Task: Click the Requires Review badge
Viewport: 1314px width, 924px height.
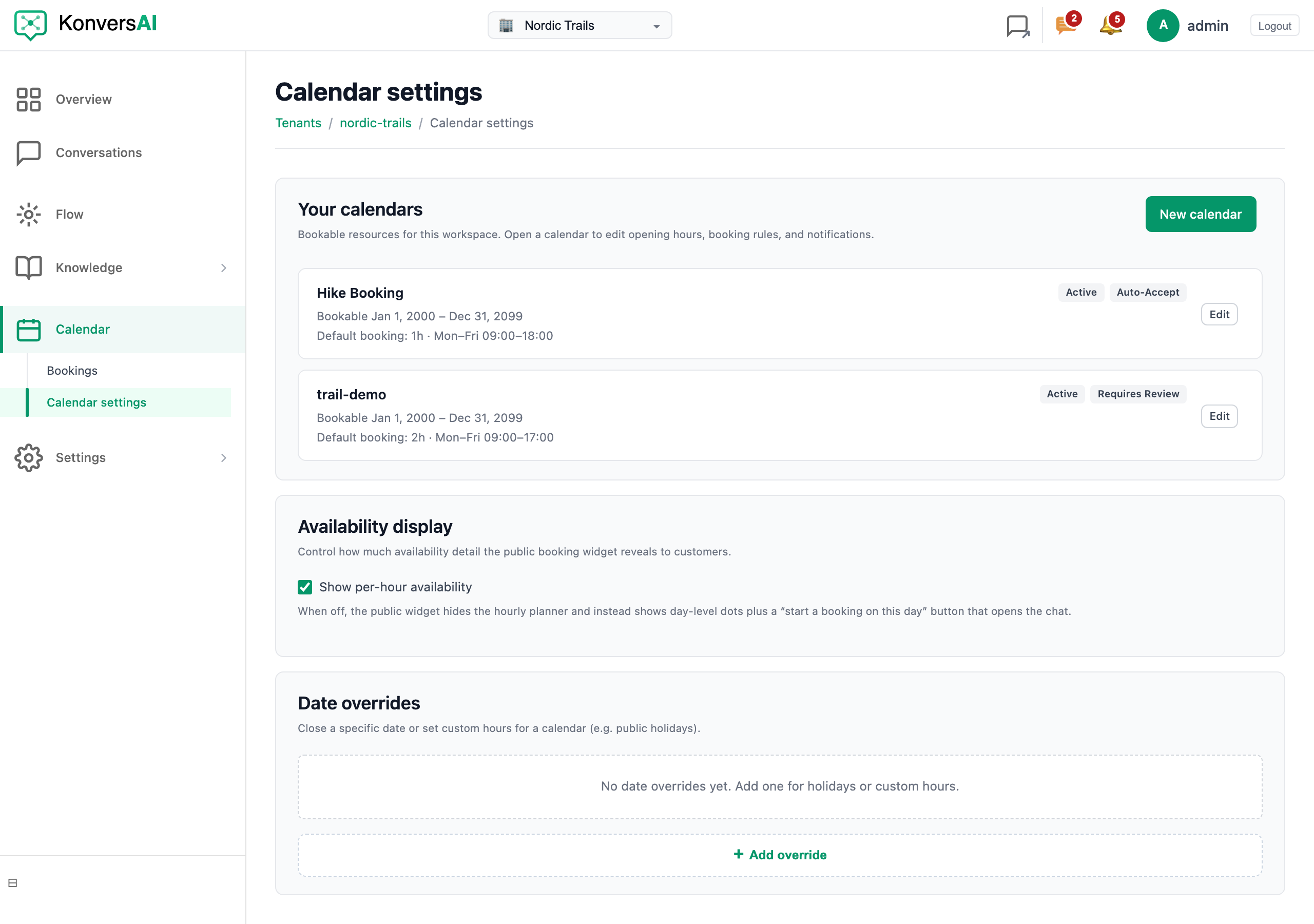Action: pyautogui.click(x=1138, y=394)
